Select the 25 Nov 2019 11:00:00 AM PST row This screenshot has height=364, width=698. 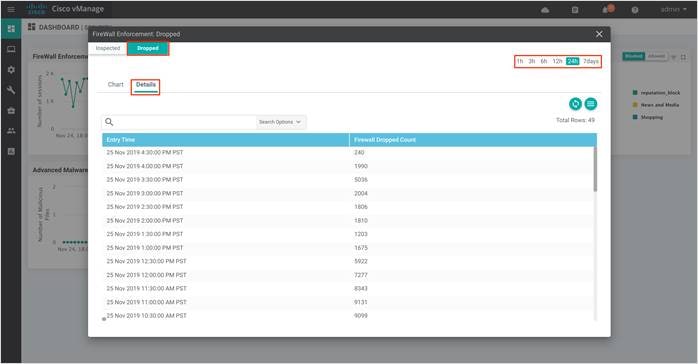pos(348,302)
